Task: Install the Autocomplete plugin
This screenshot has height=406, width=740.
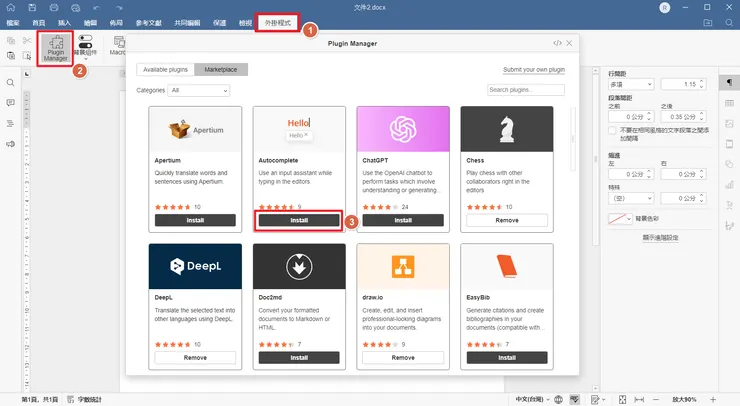Action: coord(299,220)
